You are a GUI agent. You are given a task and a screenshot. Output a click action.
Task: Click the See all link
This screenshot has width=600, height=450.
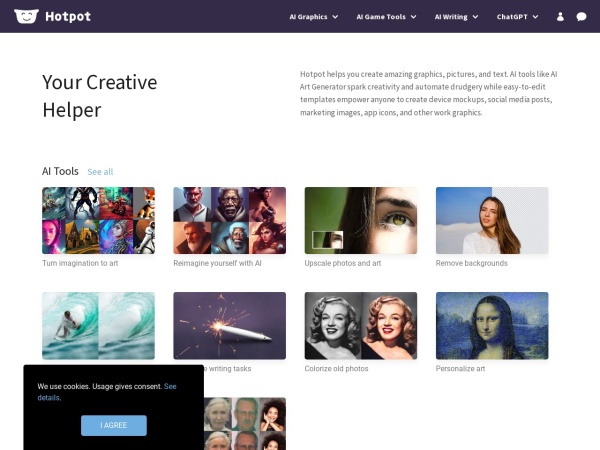[x=100, y=172]
